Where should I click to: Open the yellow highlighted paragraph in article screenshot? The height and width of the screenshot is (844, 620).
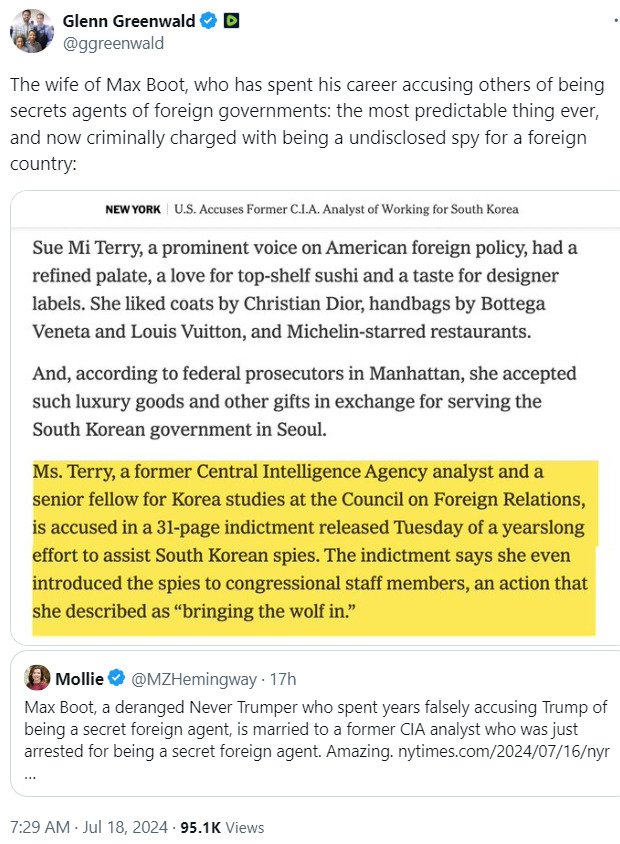(x=314, y=548)
